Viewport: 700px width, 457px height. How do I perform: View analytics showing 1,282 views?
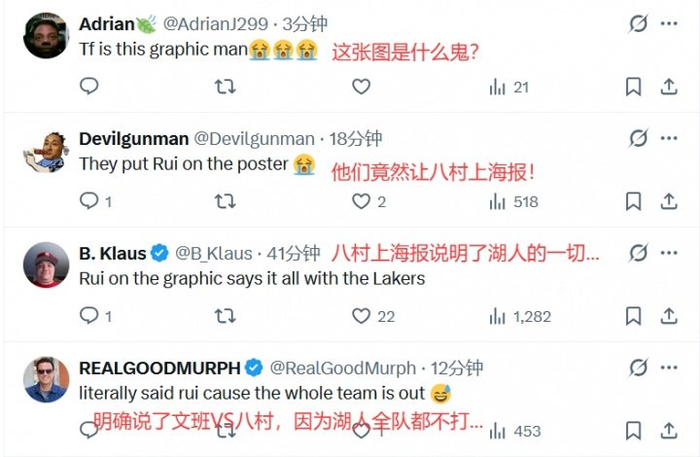coord(520,316)
